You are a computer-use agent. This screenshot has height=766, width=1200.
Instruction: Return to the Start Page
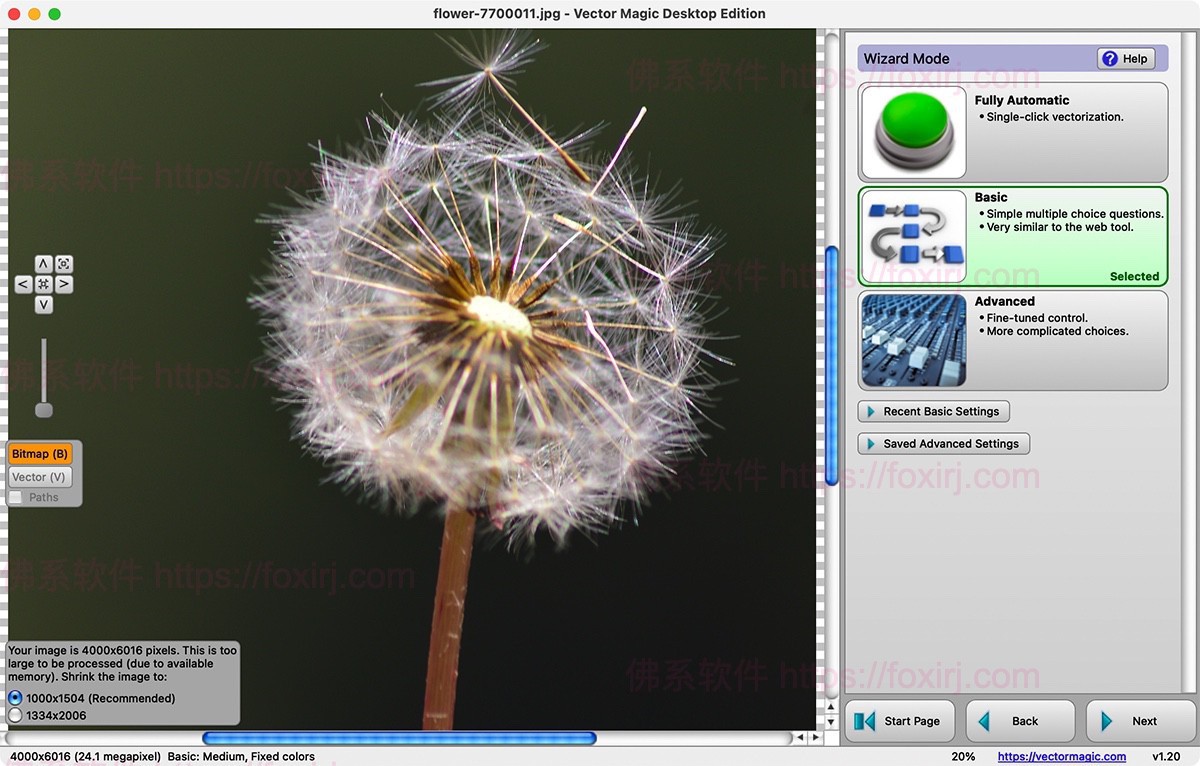tap(899, 720)
